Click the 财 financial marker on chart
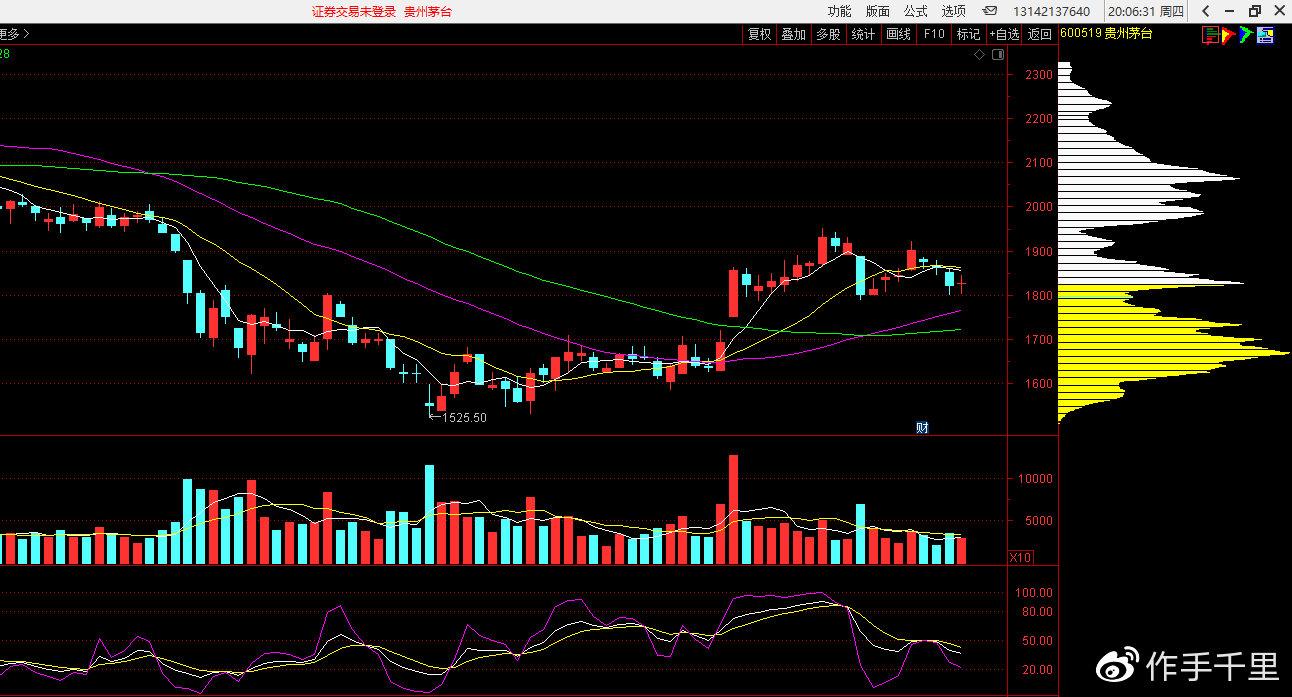 point(922,427)
